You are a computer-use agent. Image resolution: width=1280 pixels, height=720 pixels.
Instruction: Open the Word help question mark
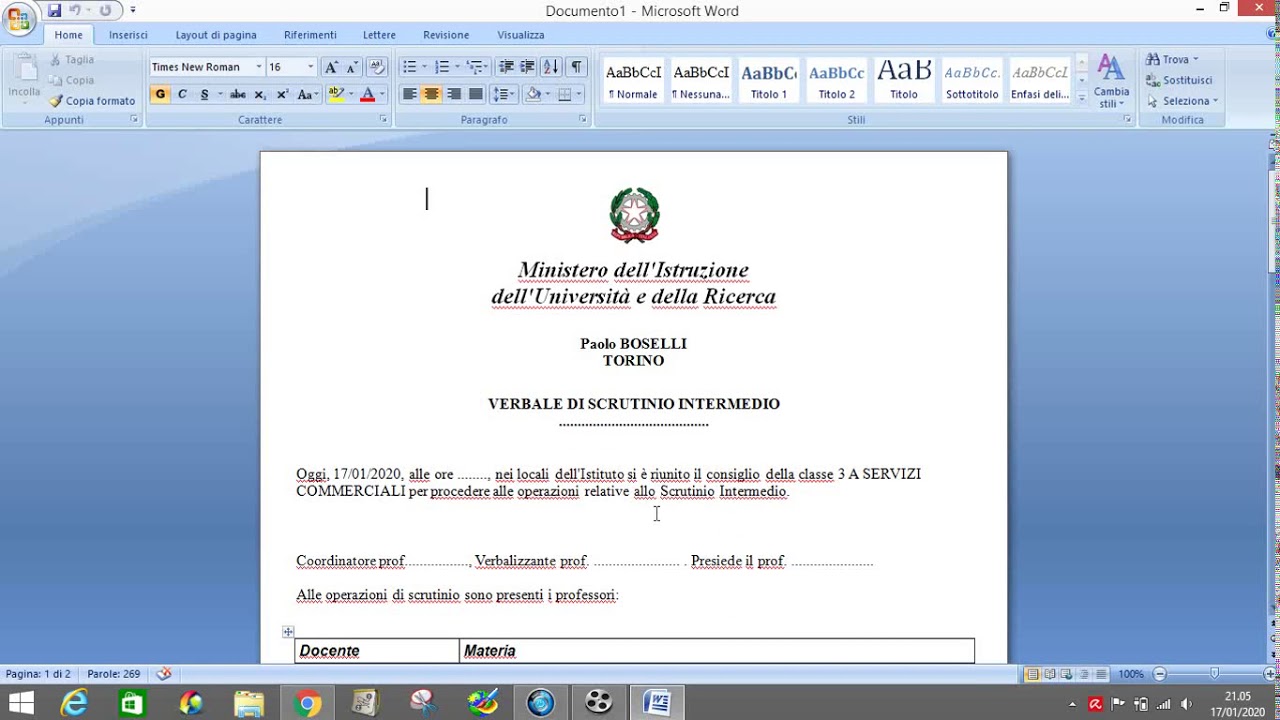pyautogui.click(x=1272, y=34)
